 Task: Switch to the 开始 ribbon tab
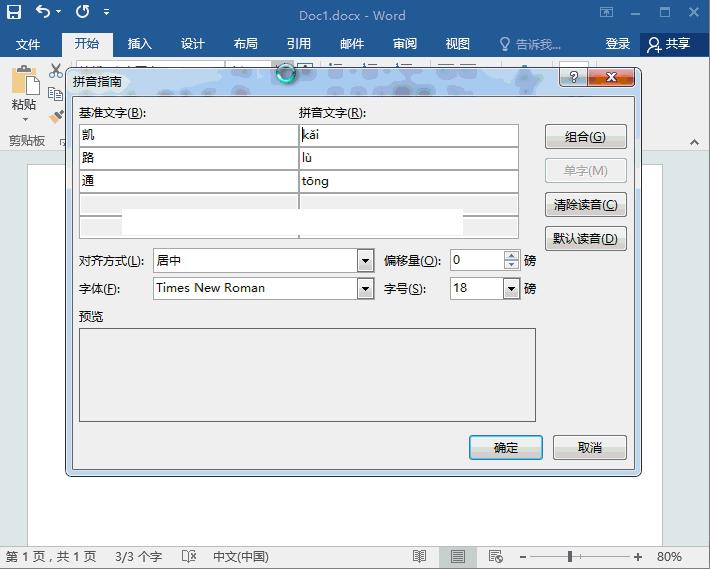(x=86, y=43)
